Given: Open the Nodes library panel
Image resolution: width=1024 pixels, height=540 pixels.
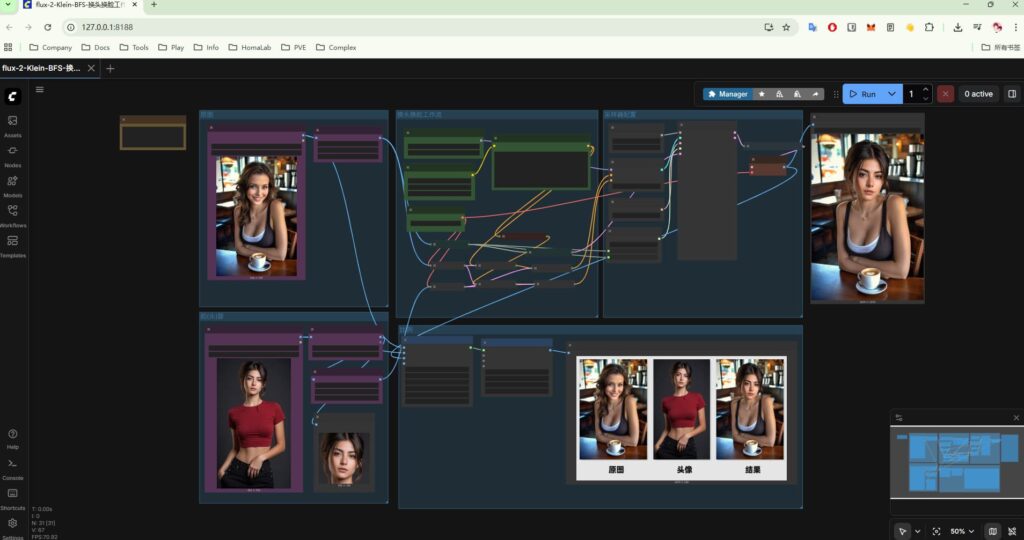Looking at the screenshot, I should pos(13,154).
